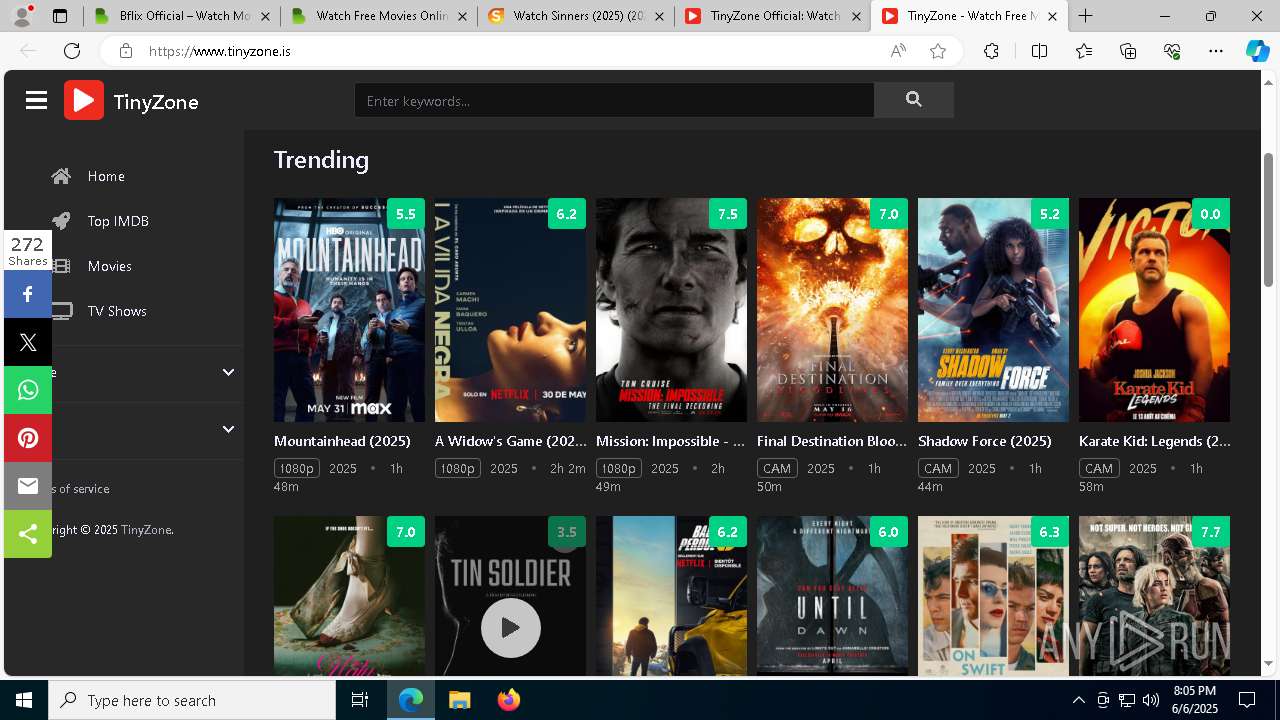Open Top IMDB in sidebar
The width and height of the screenshot is (1280, 720).
118,221
